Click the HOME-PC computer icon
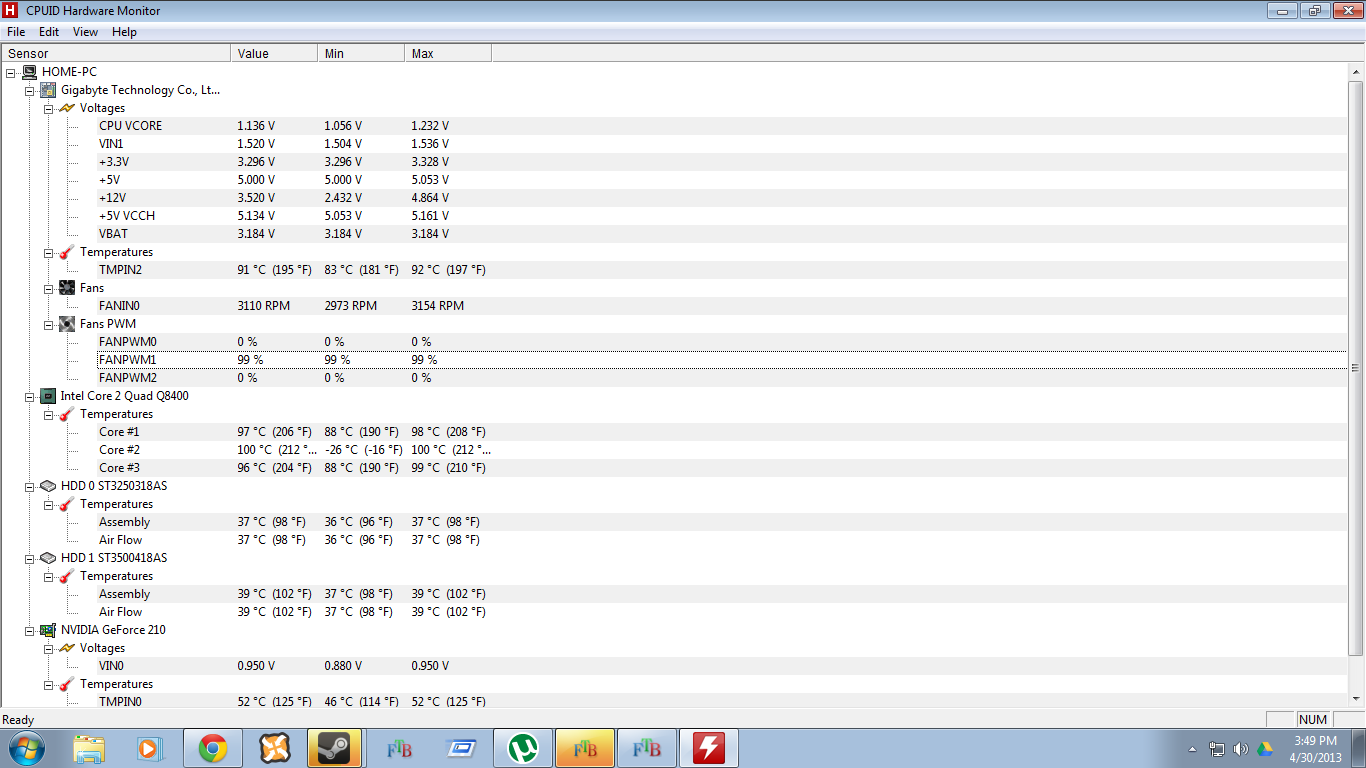The width and height of the screenshot is (1366, 768). [x=29, y=72]
